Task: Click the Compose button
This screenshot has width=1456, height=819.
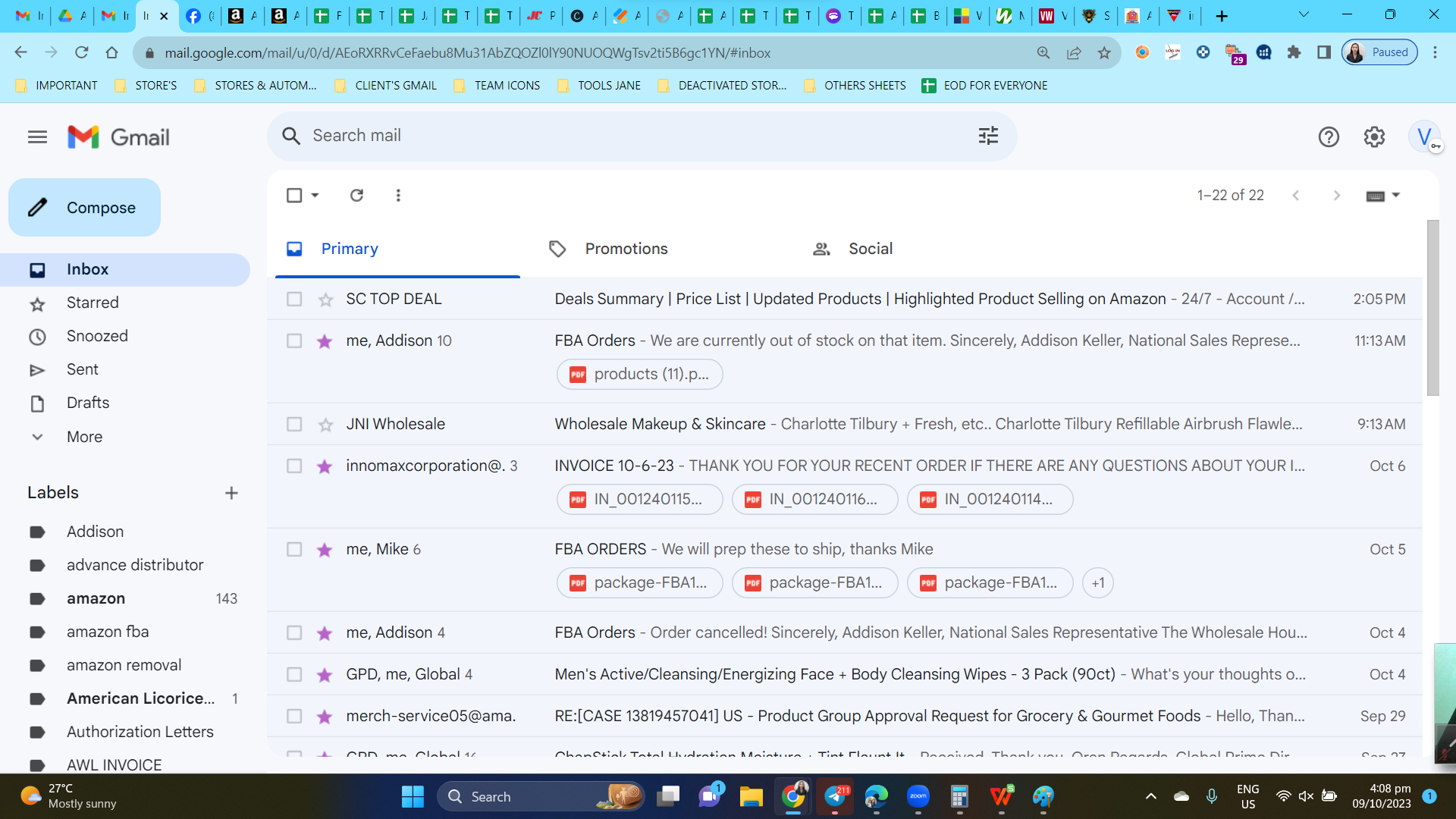Action: coord(84,207)
